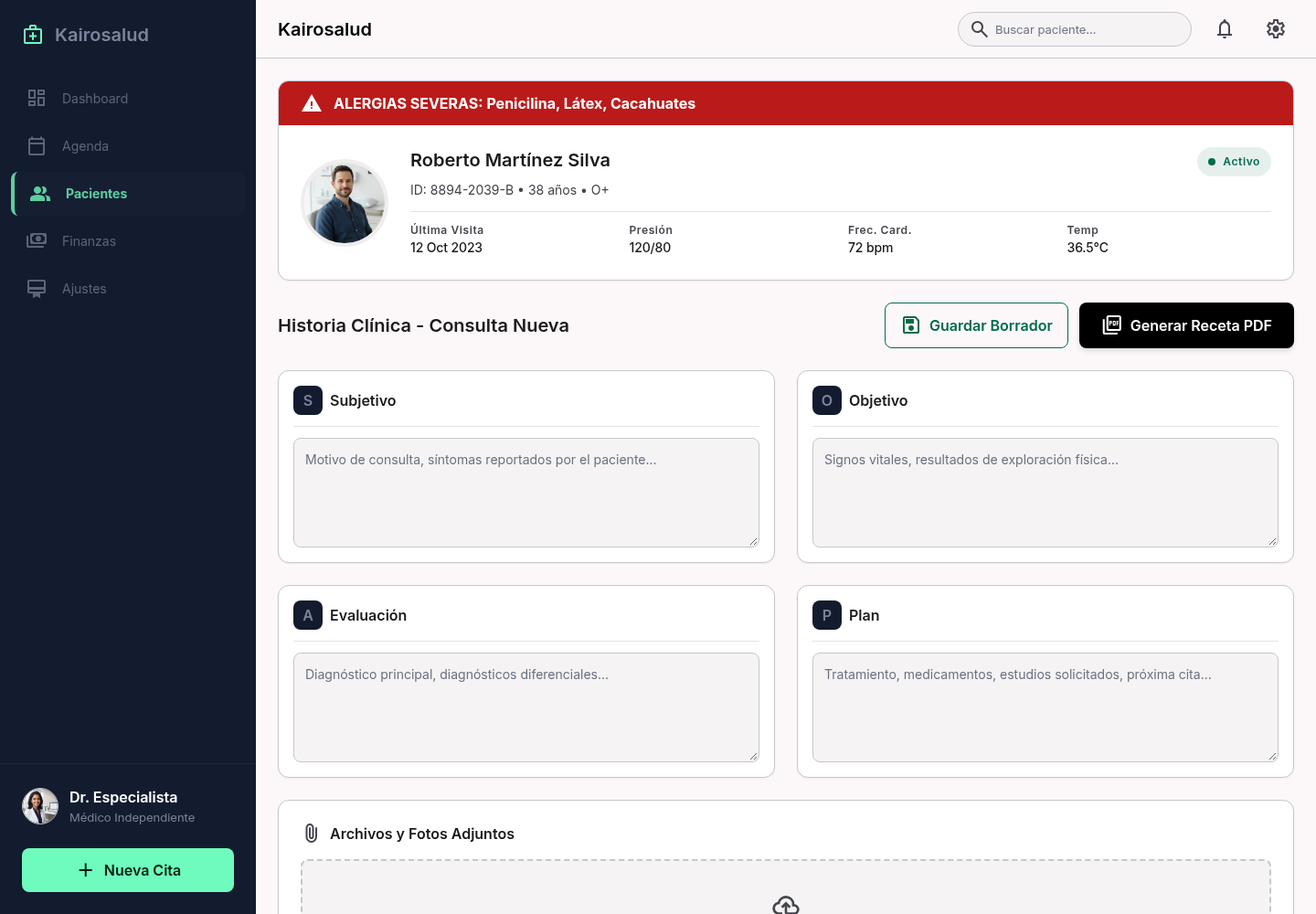Screen dimensions: 1316x914
Task: Click the S badge of Subjetivo
Action: pyautogui.click(x=308, y=400)
